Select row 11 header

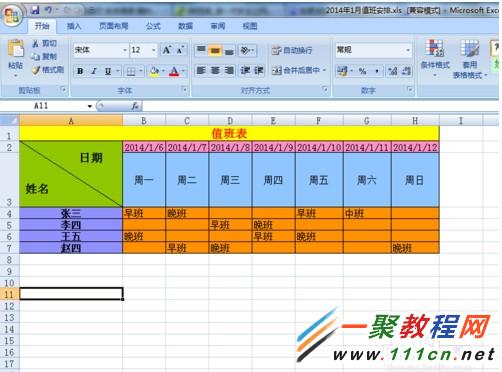(9, 294)
